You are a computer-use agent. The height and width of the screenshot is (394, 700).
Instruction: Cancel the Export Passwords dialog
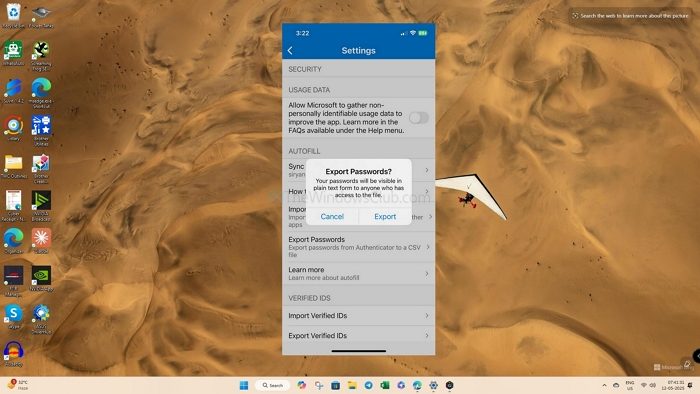click(332, 216)
